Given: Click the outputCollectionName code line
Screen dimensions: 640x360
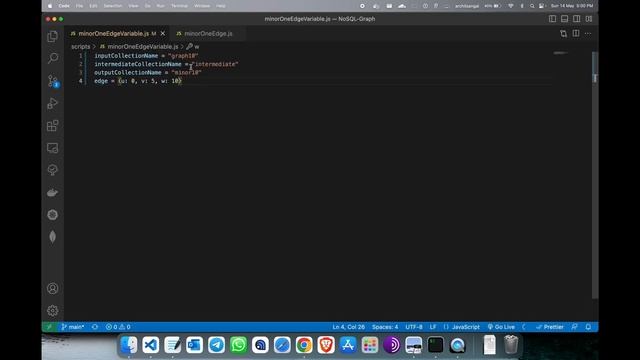Looking at the screenshot, I should point(148,73).
